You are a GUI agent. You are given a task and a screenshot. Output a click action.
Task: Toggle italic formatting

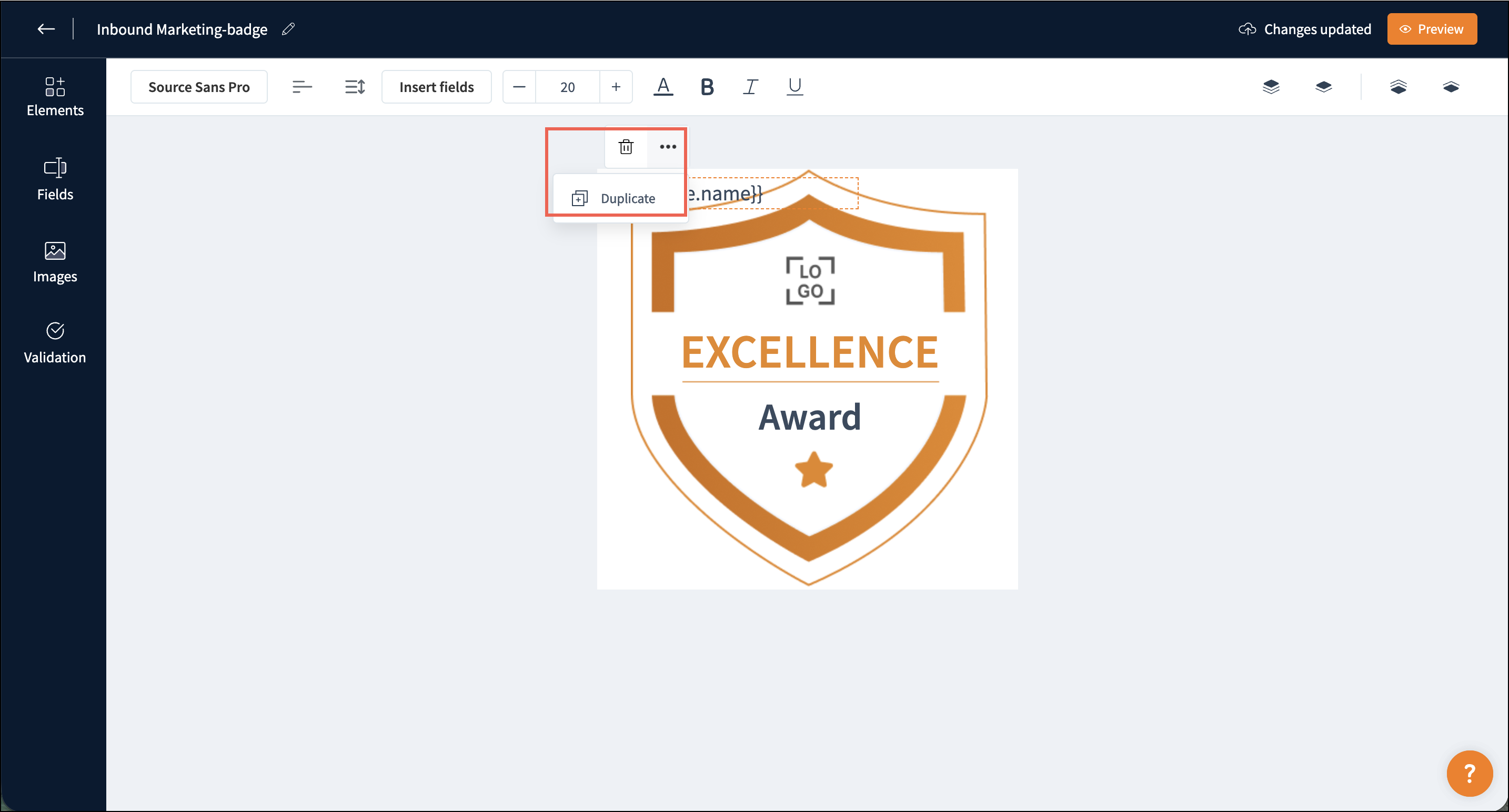[x=750, y=87]
